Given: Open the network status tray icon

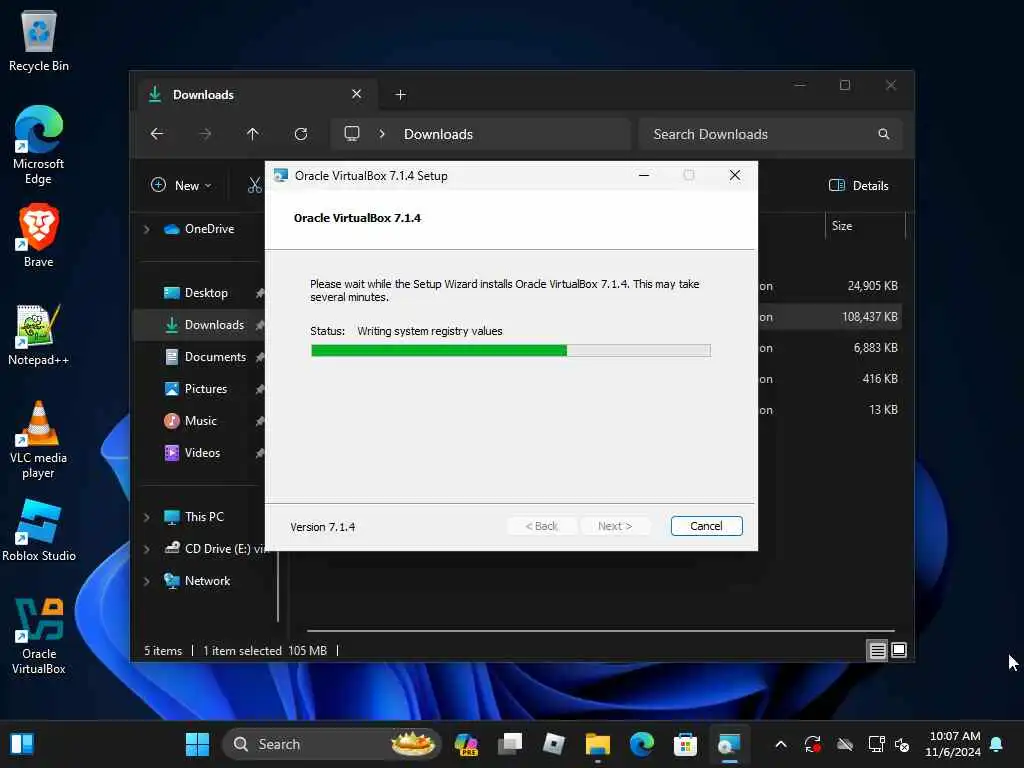Looking at the screenshot, I should pyautogui.click(x=876, y=744).
